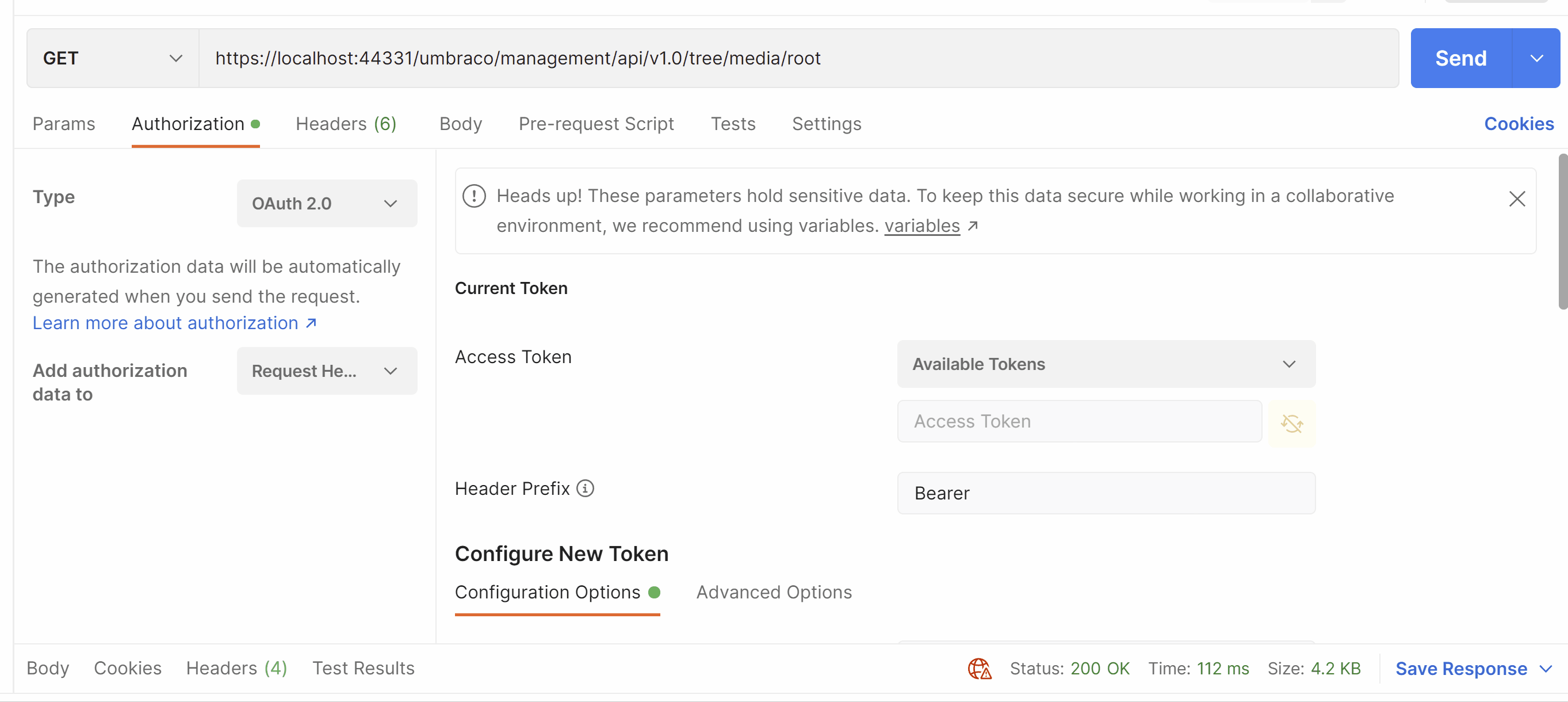1568x702 pixels.
Task: Expand the OAuth 2.0 type dropdown
Action: coord(327,203)
